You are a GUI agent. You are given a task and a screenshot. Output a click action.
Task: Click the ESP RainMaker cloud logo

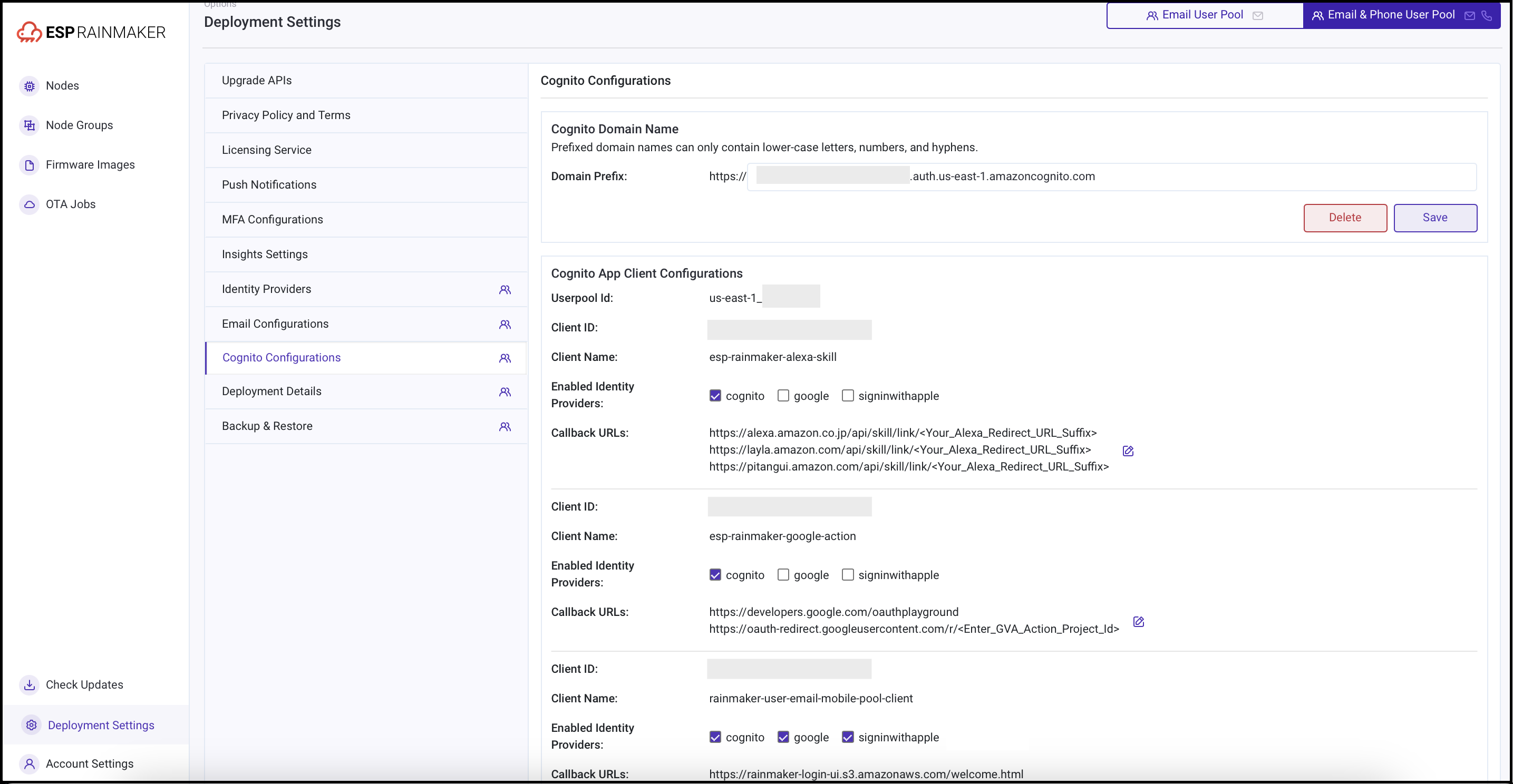pos(29,32)
